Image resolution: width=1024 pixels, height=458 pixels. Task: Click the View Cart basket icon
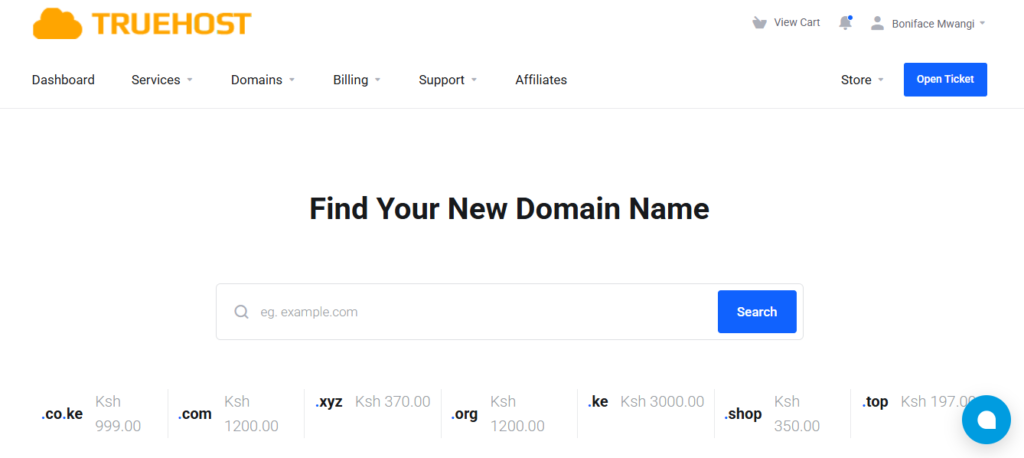click(760, 23)
